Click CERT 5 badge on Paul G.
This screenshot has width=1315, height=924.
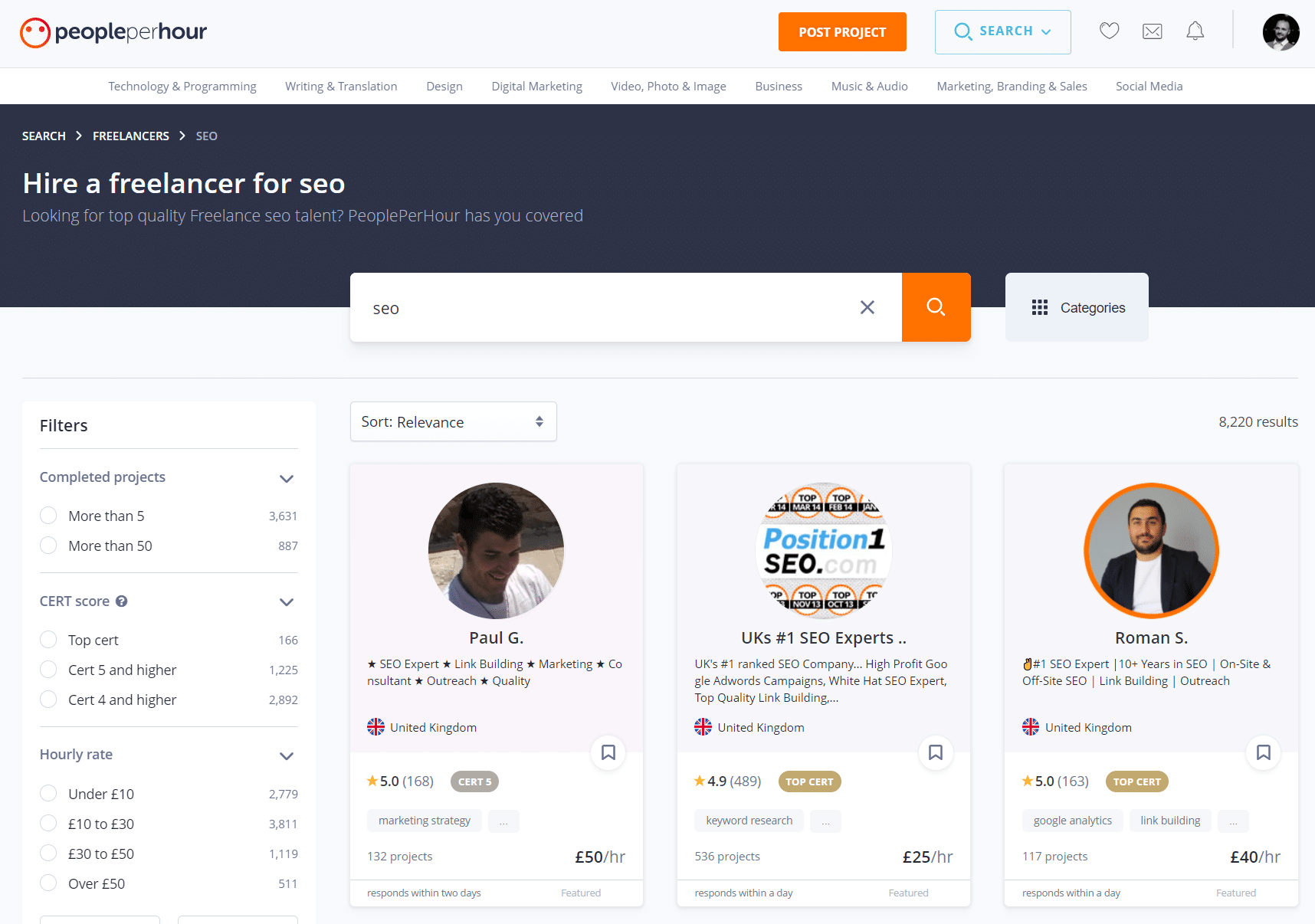(474, 781)
